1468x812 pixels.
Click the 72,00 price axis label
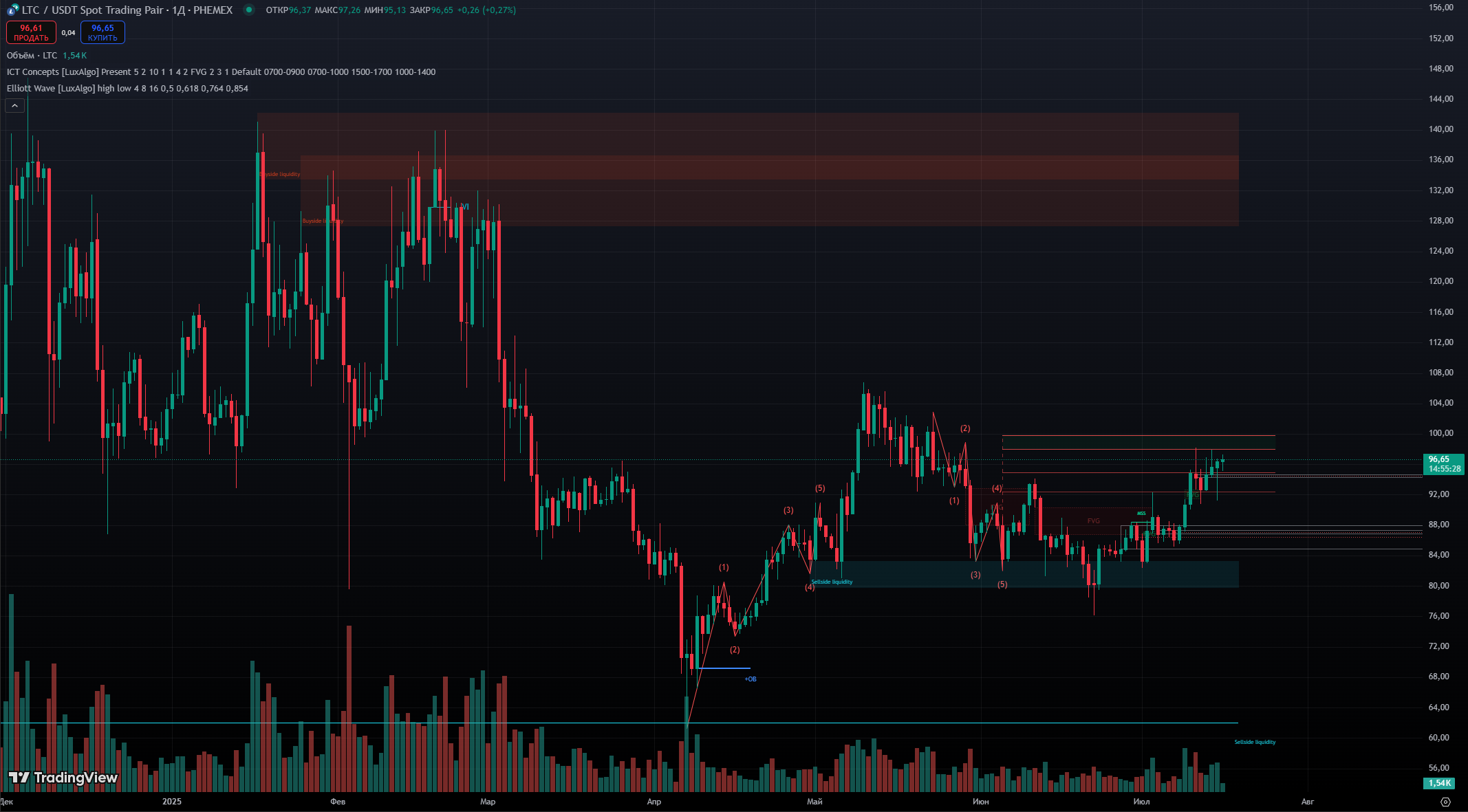tap(1438, 646)
